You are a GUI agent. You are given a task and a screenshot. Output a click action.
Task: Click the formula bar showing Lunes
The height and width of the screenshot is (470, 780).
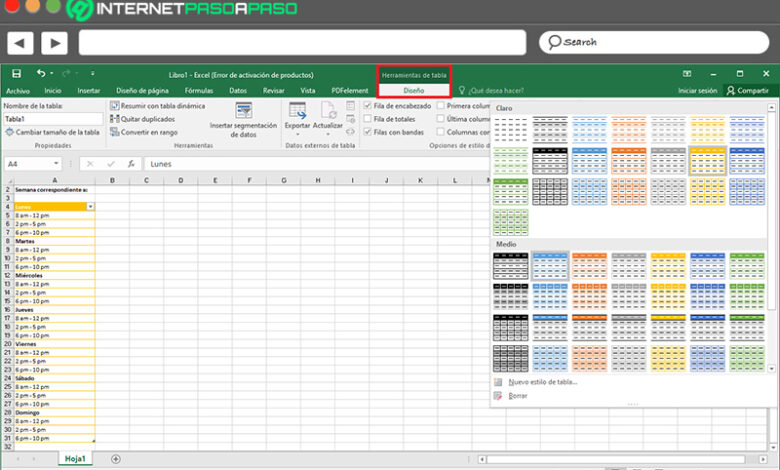[x=316, y=164]
